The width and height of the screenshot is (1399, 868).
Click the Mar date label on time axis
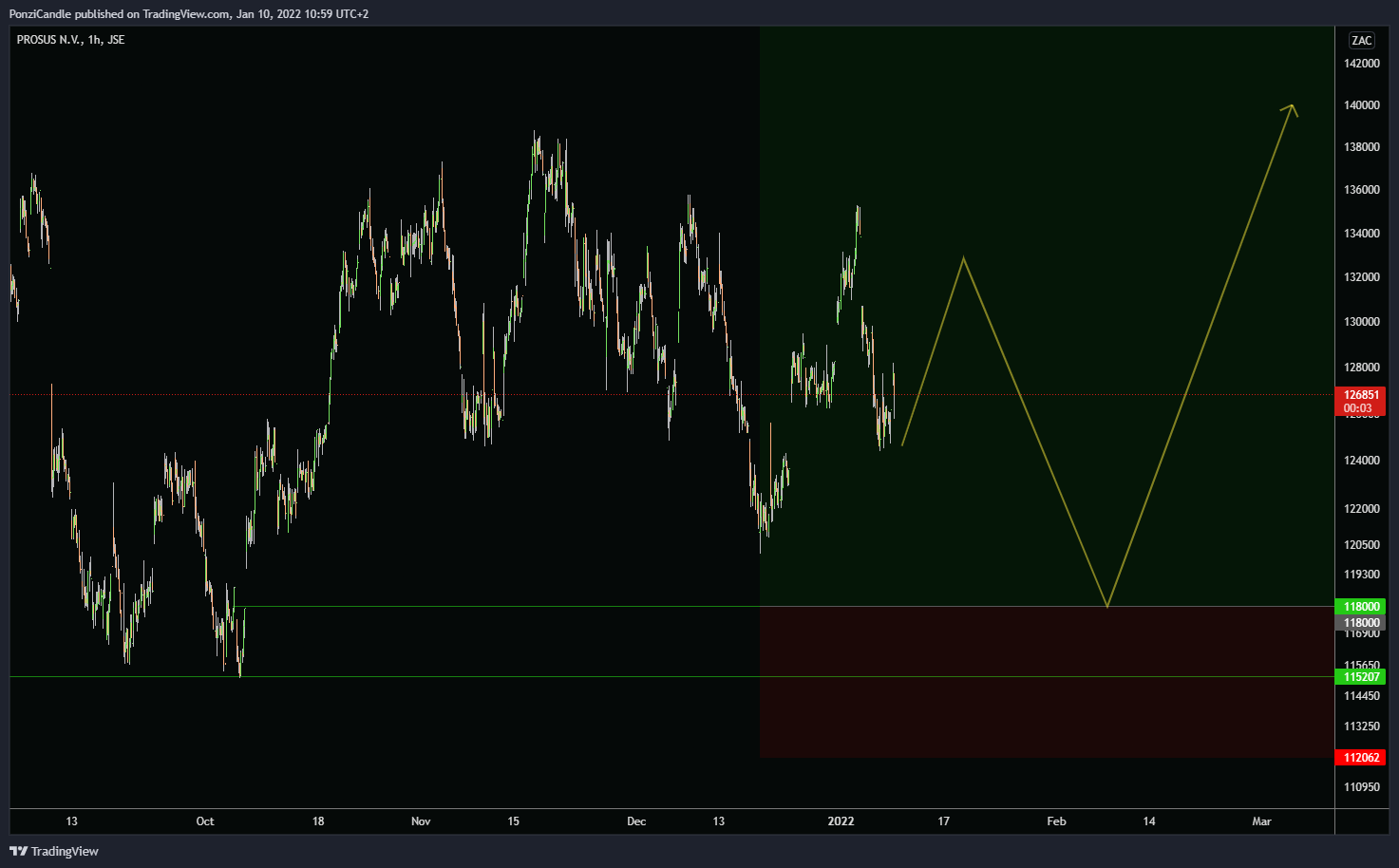(x=1261, y=821)
